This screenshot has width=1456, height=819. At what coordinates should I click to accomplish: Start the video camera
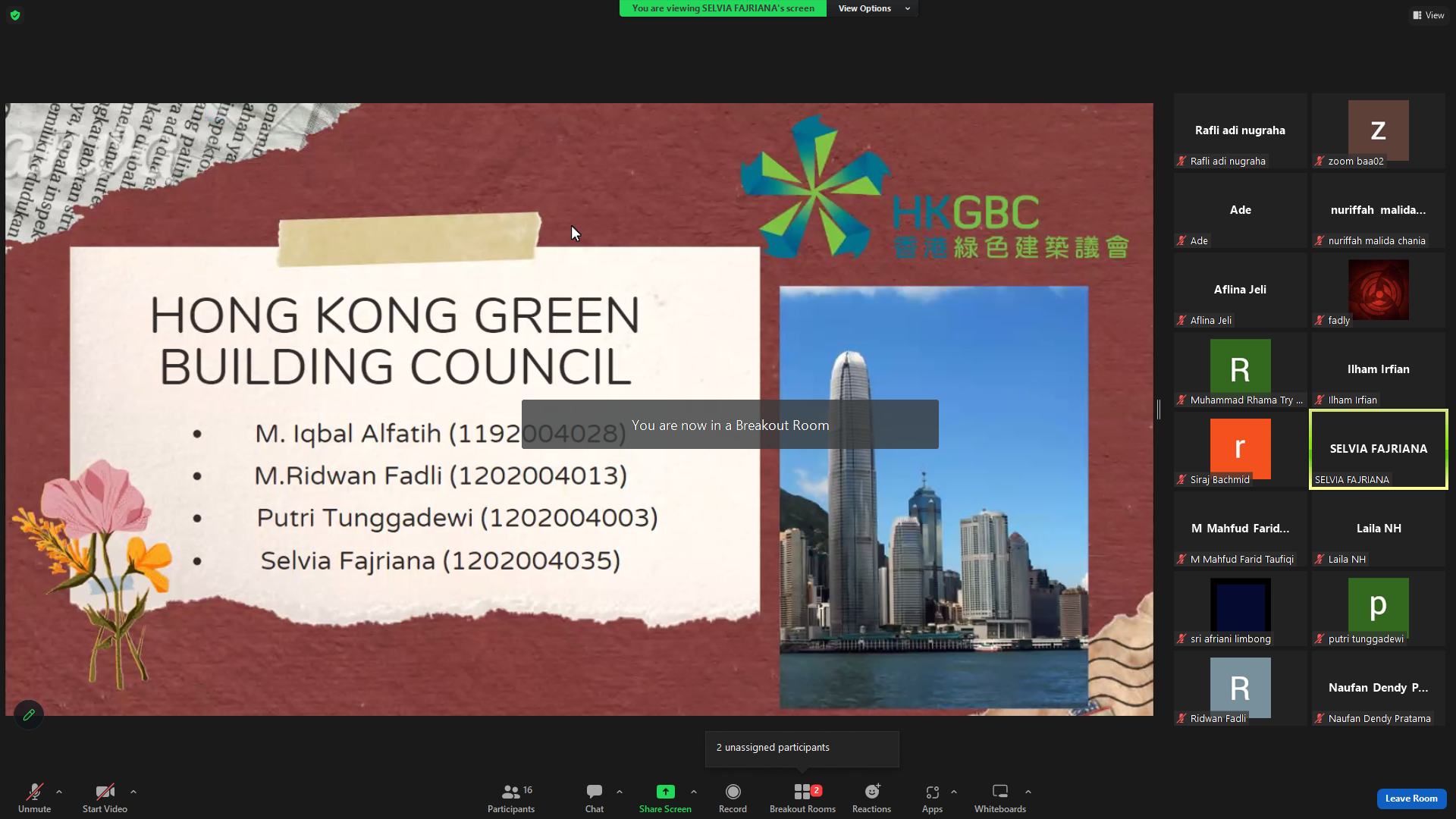[x=105, y=798]
